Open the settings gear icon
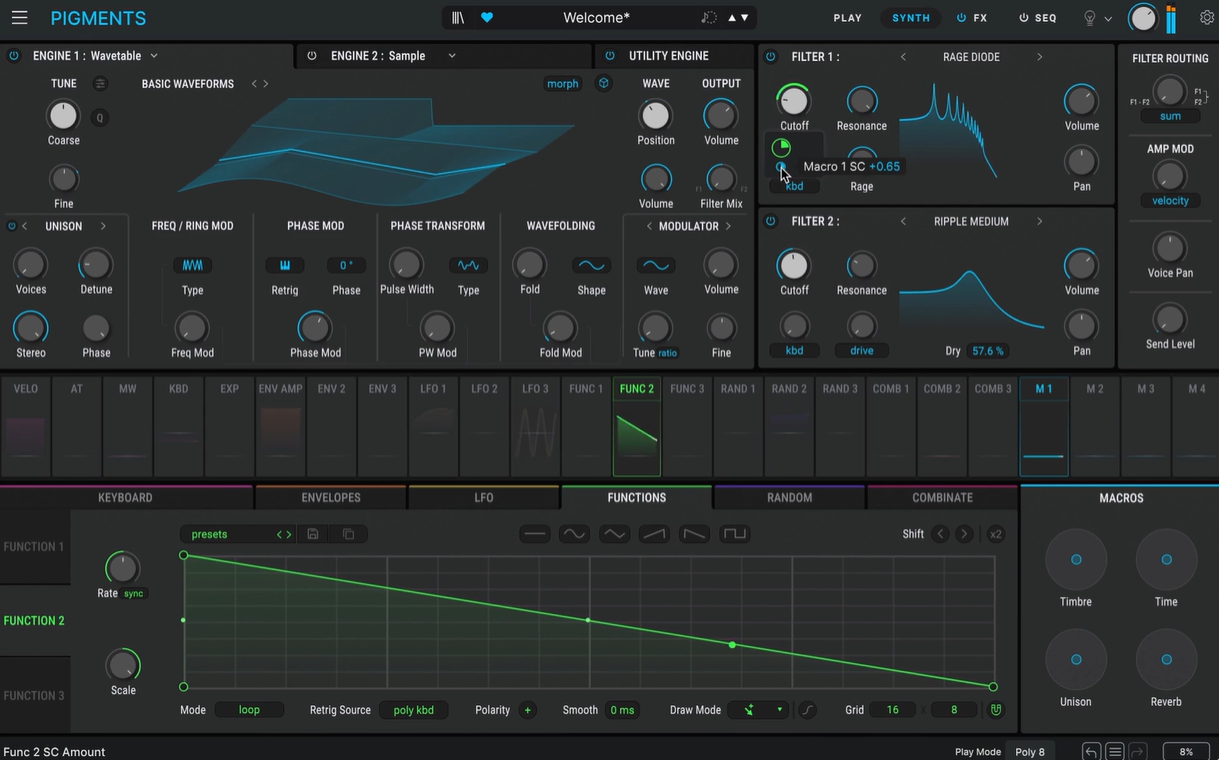The width and height of the screenshot is (1219, 760). pyautogui.click(x=1206, y=18)
